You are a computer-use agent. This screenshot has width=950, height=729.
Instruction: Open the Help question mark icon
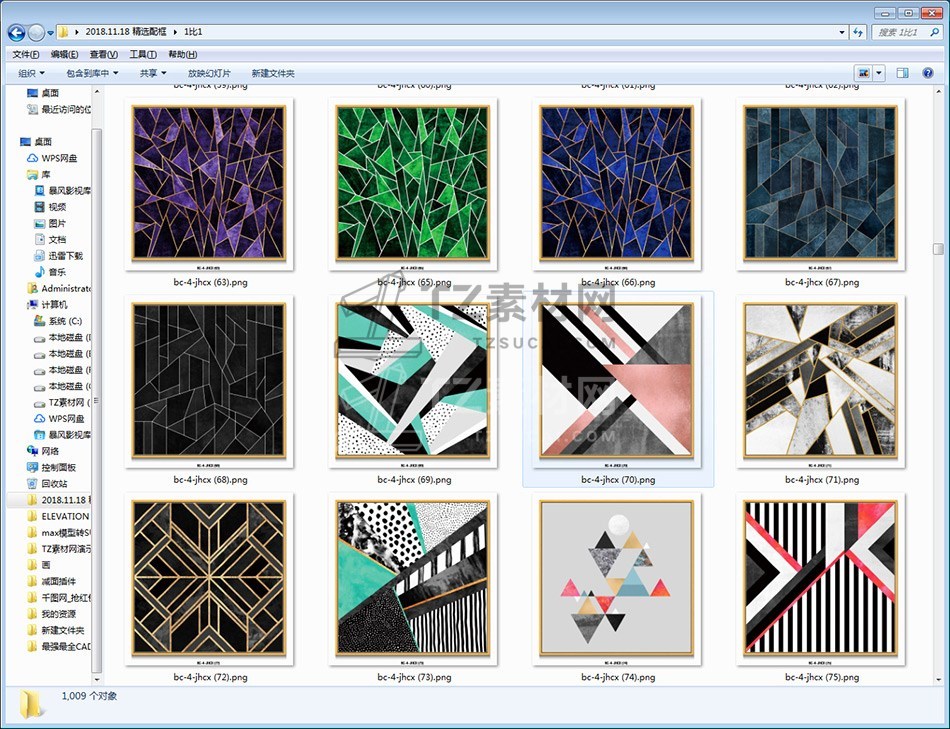930,73
